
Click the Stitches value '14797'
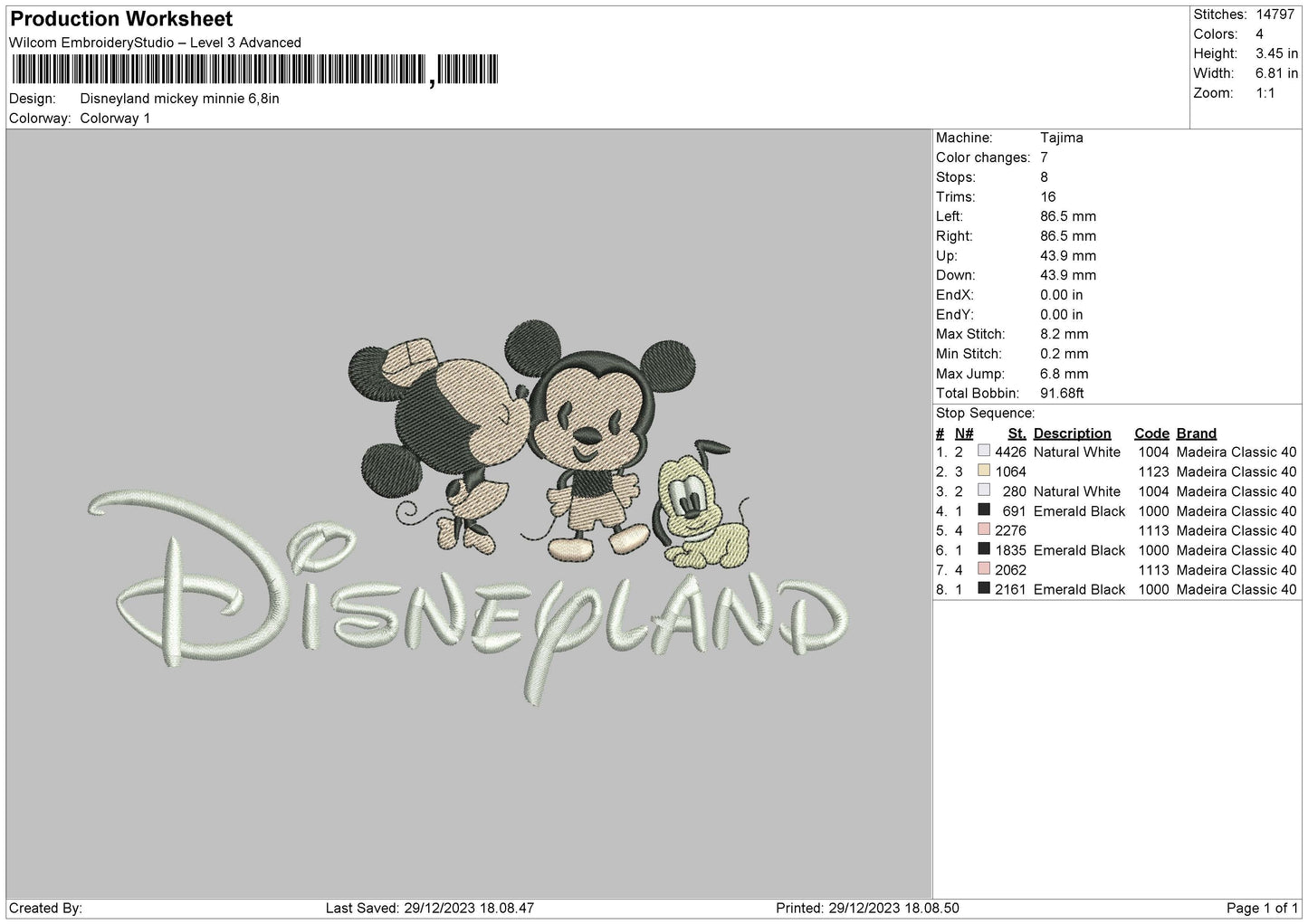click(x=1275, y=14)
